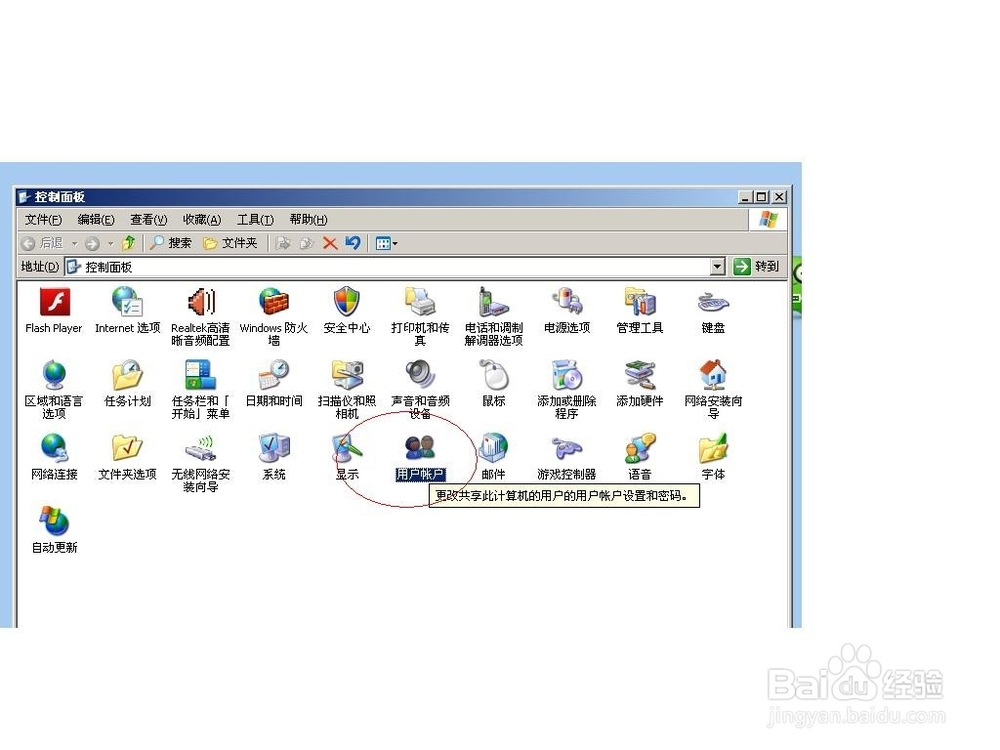Open 任务计划 folder icon
Viewport: 1000px width, 750px height.
tap(128, 376)
